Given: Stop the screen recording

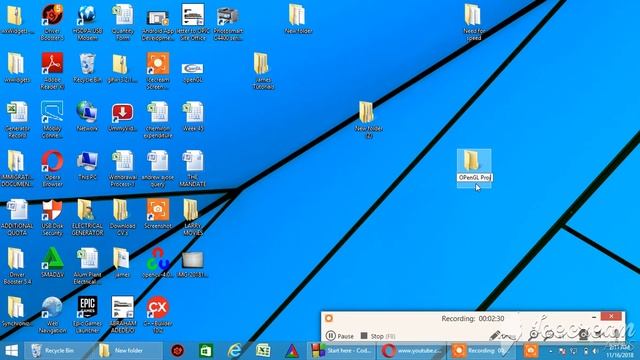Looking at the screenshot, I should click(x=378, y=336).
